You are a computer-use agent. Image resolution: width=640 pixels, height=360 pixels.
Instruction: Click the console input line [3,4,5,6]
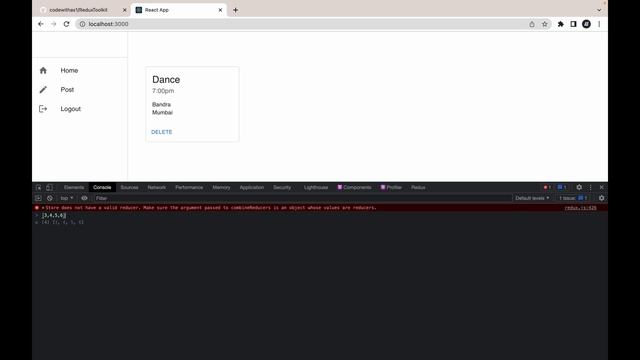pos(53,215)
